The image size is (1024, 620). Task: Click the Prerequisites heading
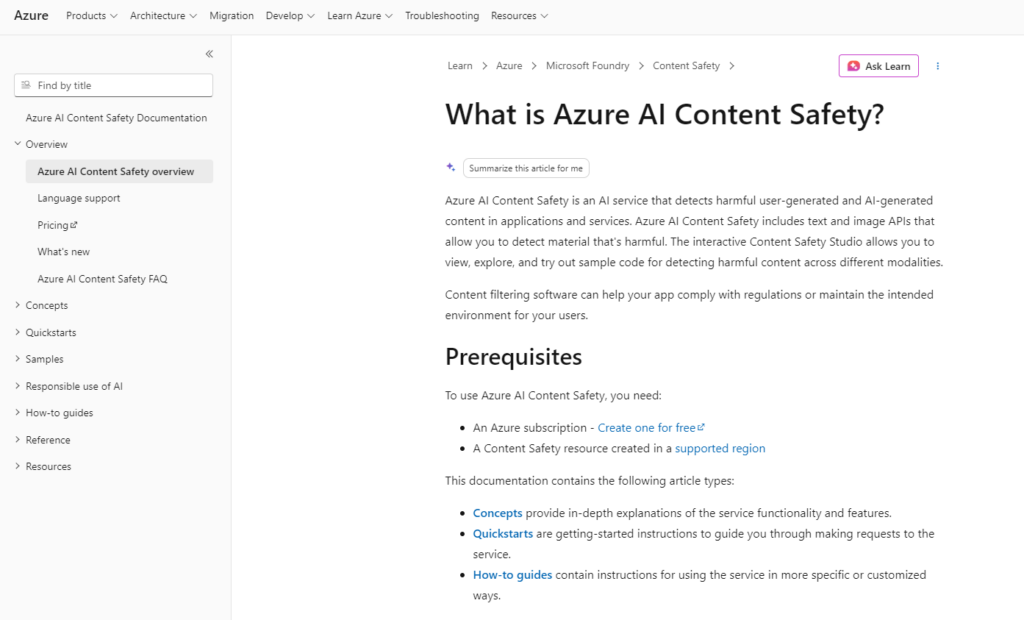(513, 357)
